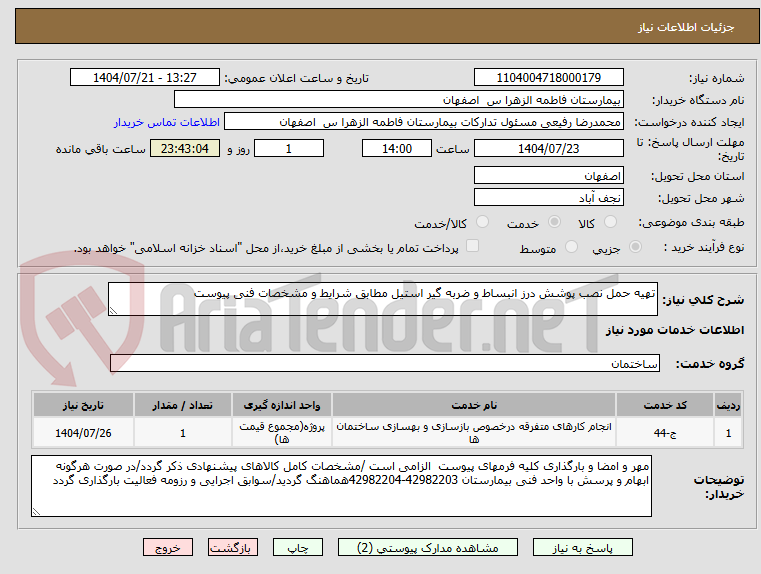The width and height of the screenshot is (761, 574).
Task: Click need date cell 1404/07/26
Action: [83, 433]
